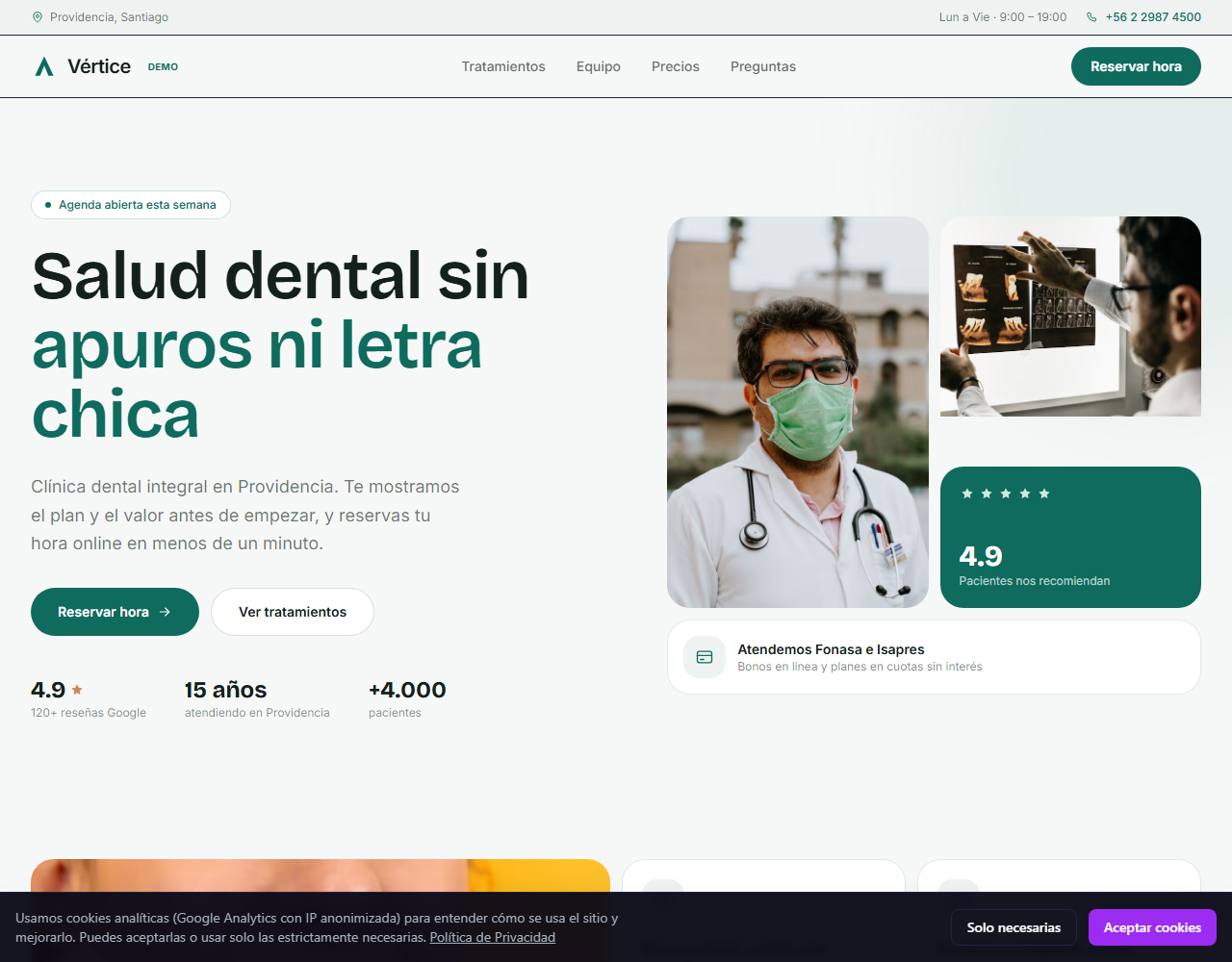Image resolution: width=1232 pixels, height=962 pixels.
Task: Click the Atendemos Fonasa e Isapres title
Action: (831, 649)
